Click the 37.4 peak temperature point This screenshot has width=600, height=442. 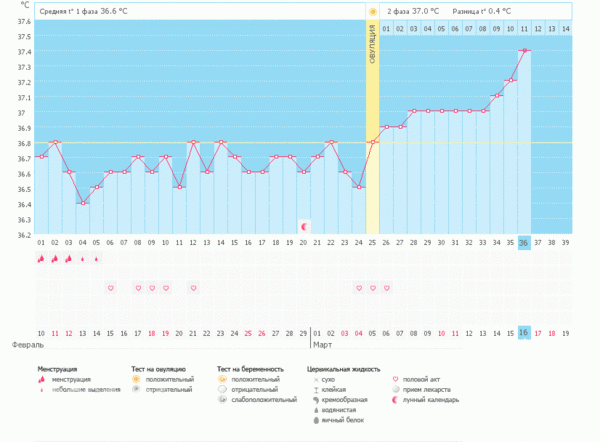tap(524, 51)
